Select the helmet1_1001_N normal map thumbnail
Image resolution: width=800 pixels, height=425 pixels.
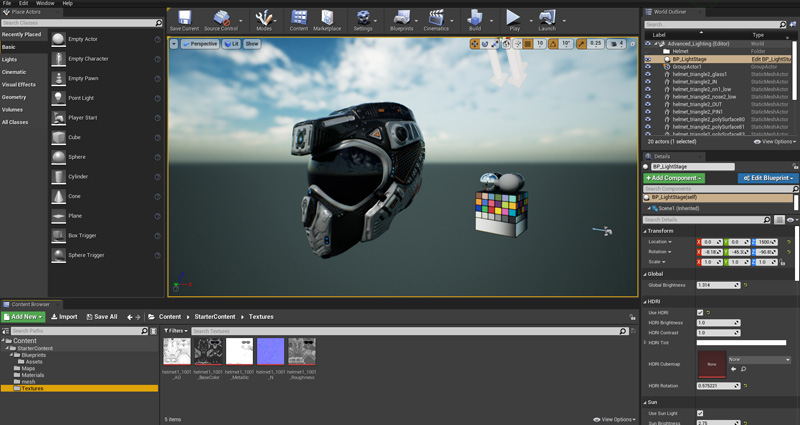tap(271, 352)
